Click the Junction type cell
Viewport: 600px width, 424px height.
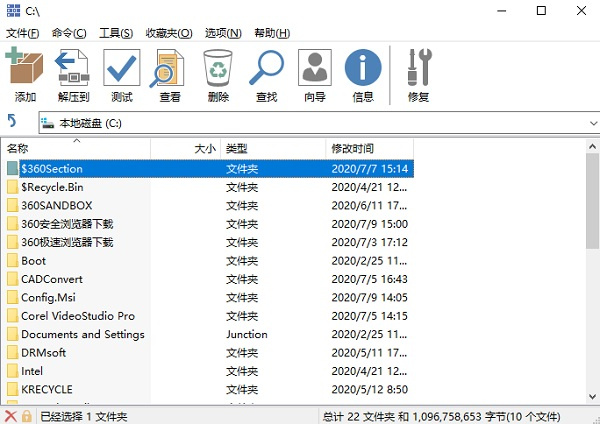pyautogui.click(x=247, y=334)
